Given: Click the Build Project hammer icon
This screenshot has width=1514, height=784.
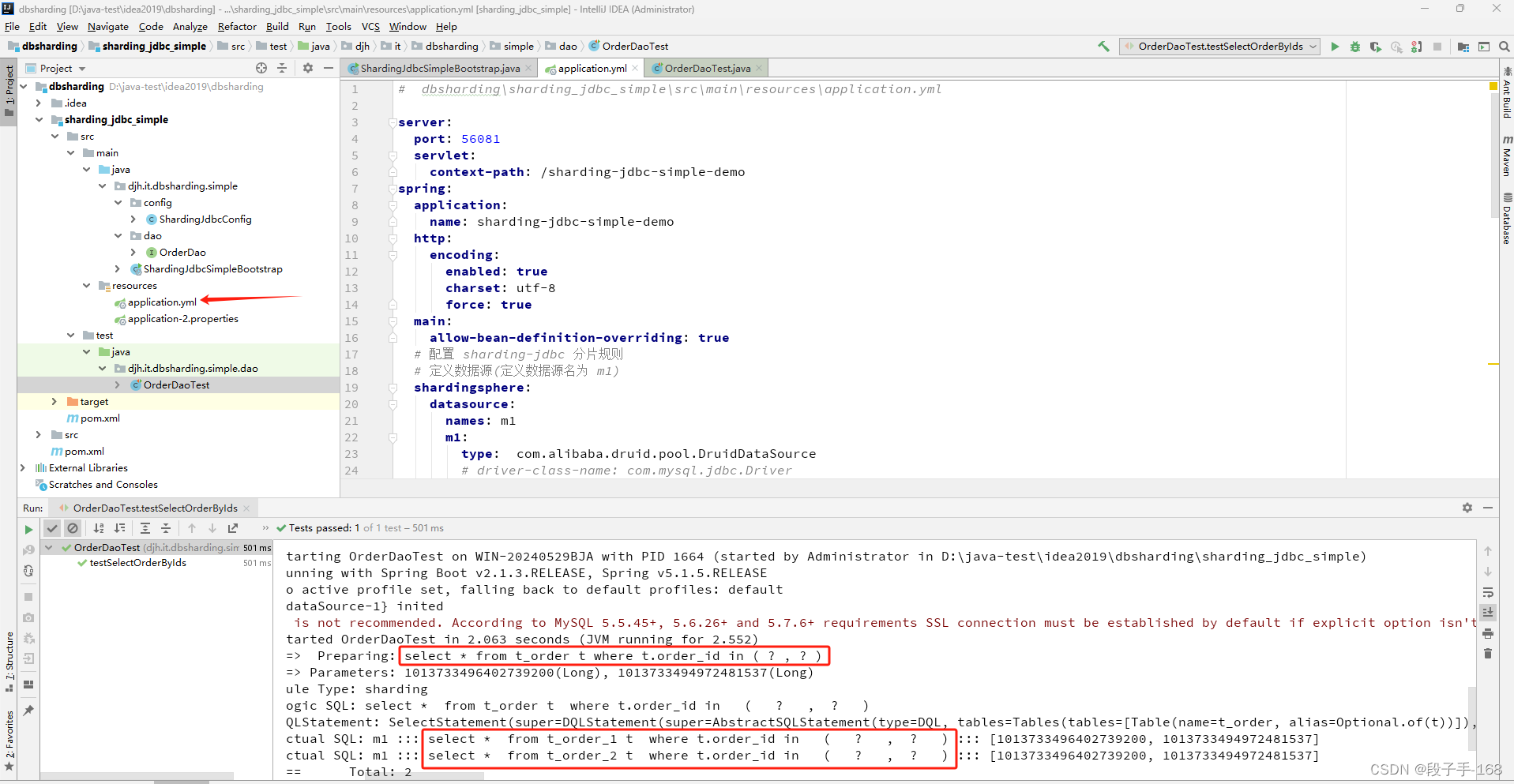Looking at the screenshot, I should (x=1103, y=47).
